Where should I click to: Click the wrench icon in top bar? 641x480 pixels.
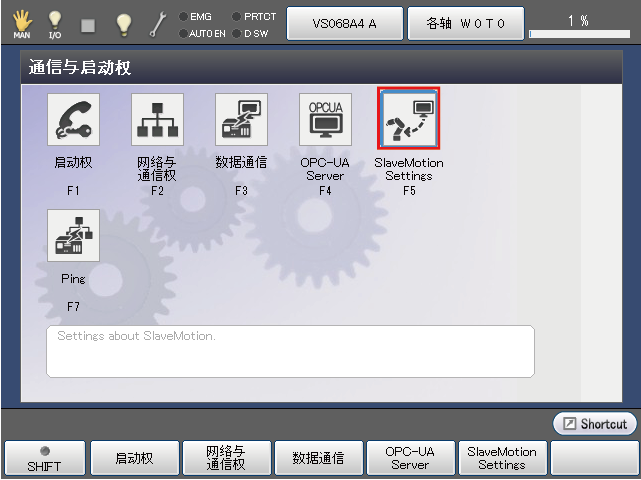pyautogui.click(x=157, y=23)
